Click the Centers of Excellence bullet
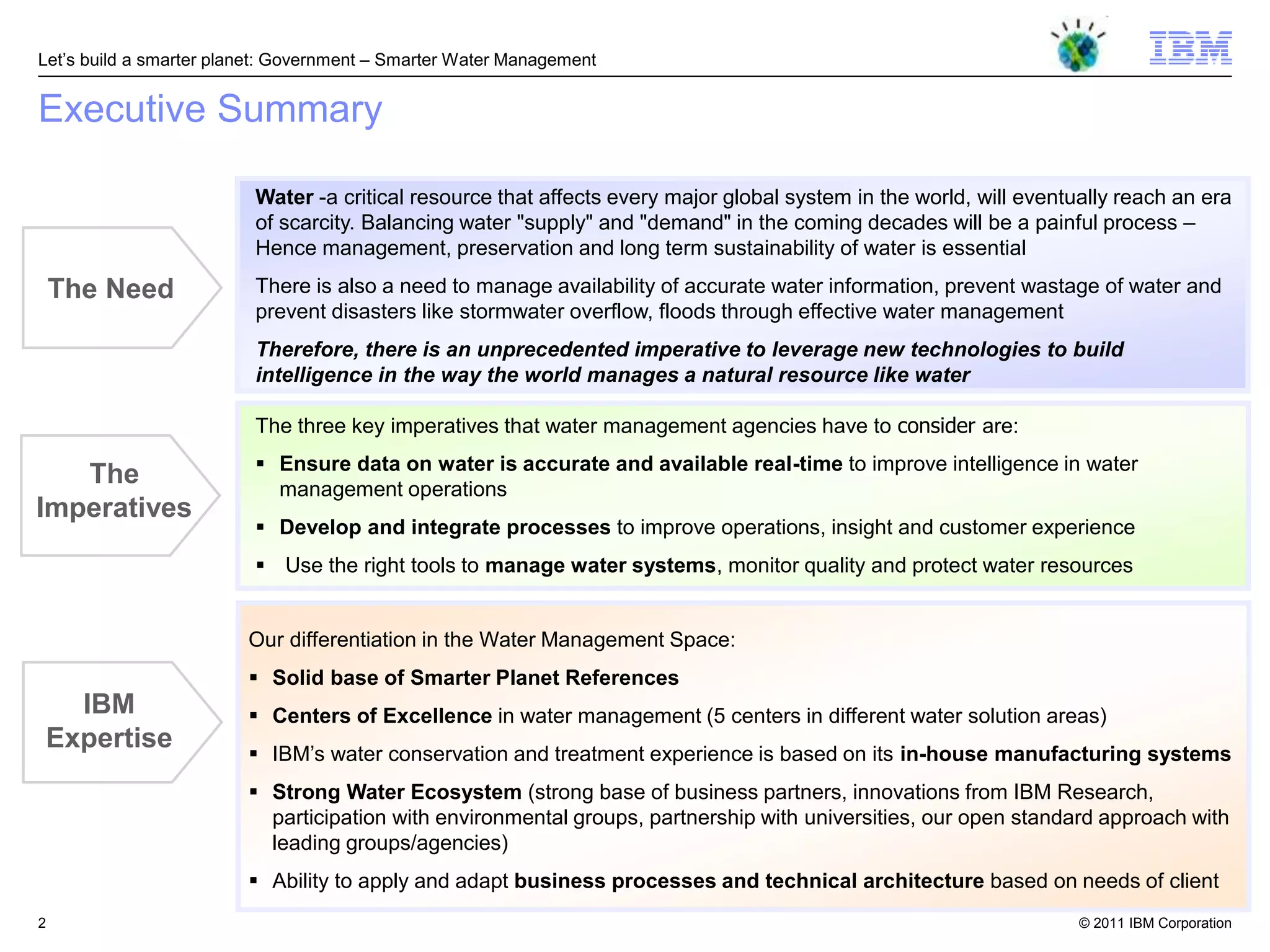This screenshot has width=1270, height=952. coord(382,716)
